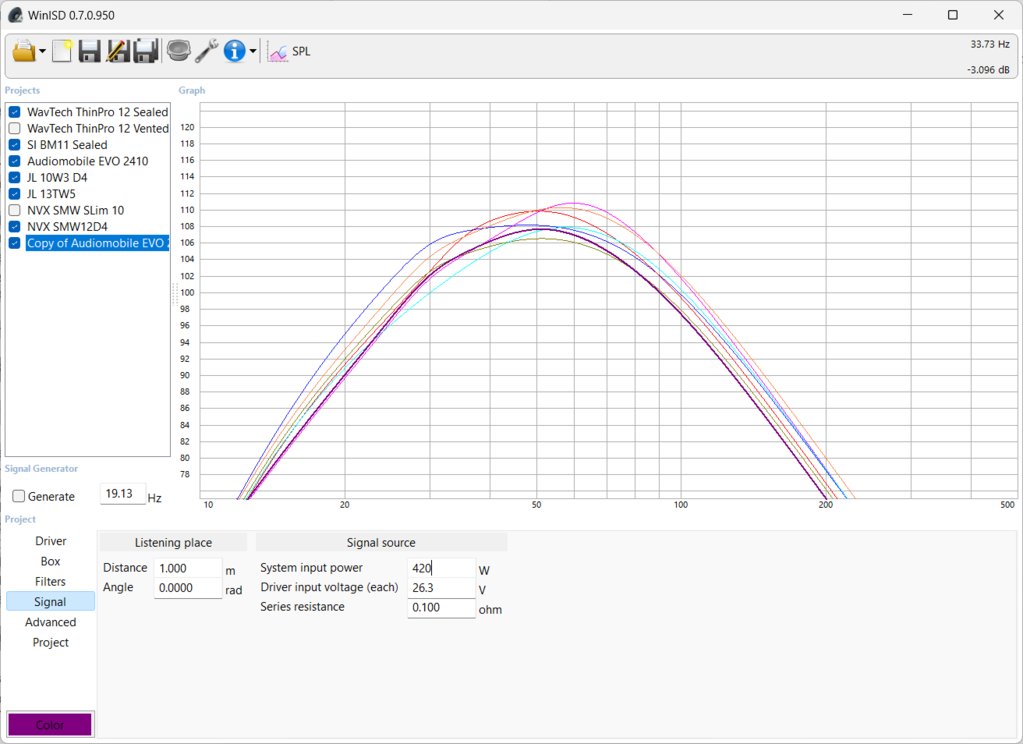The width and height of the screenshot is (1023, 744).
Task: Open the Box tab
Action: click(51, 561)
